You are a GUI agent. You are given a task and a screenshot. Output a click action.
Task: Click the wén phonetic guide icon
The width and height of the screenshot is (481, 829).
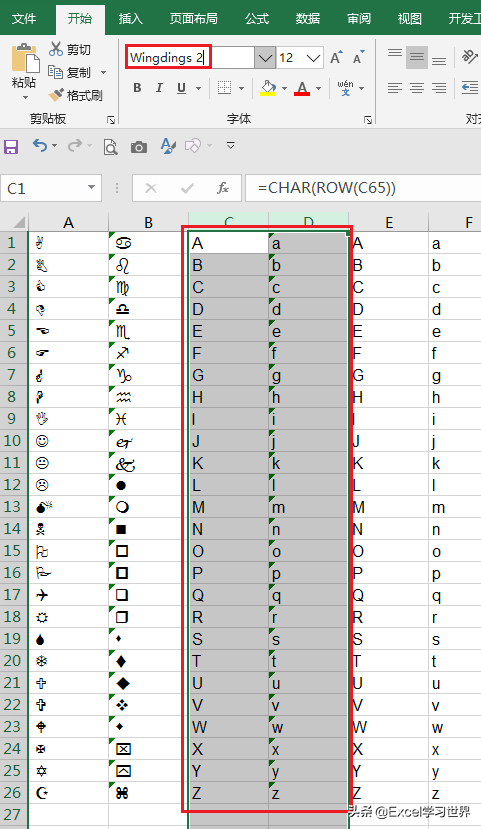[345, 88]
